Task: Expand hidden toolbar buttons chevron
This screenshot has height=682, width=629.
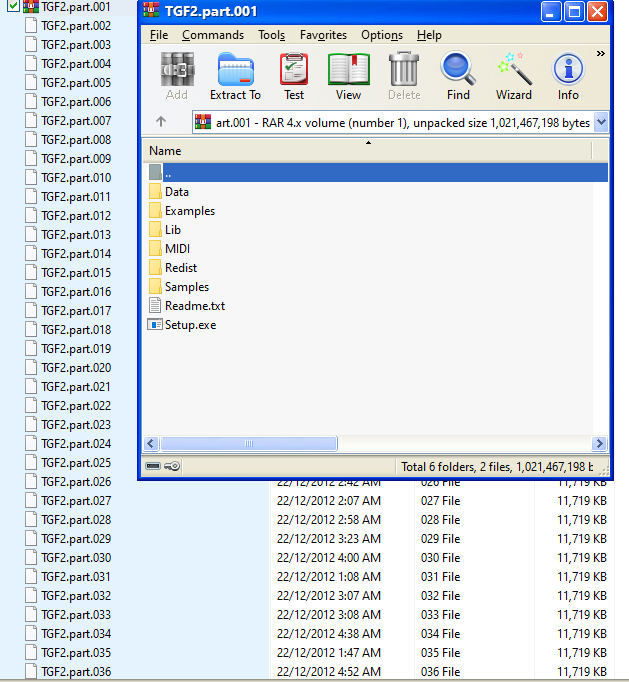Action: 600,54
